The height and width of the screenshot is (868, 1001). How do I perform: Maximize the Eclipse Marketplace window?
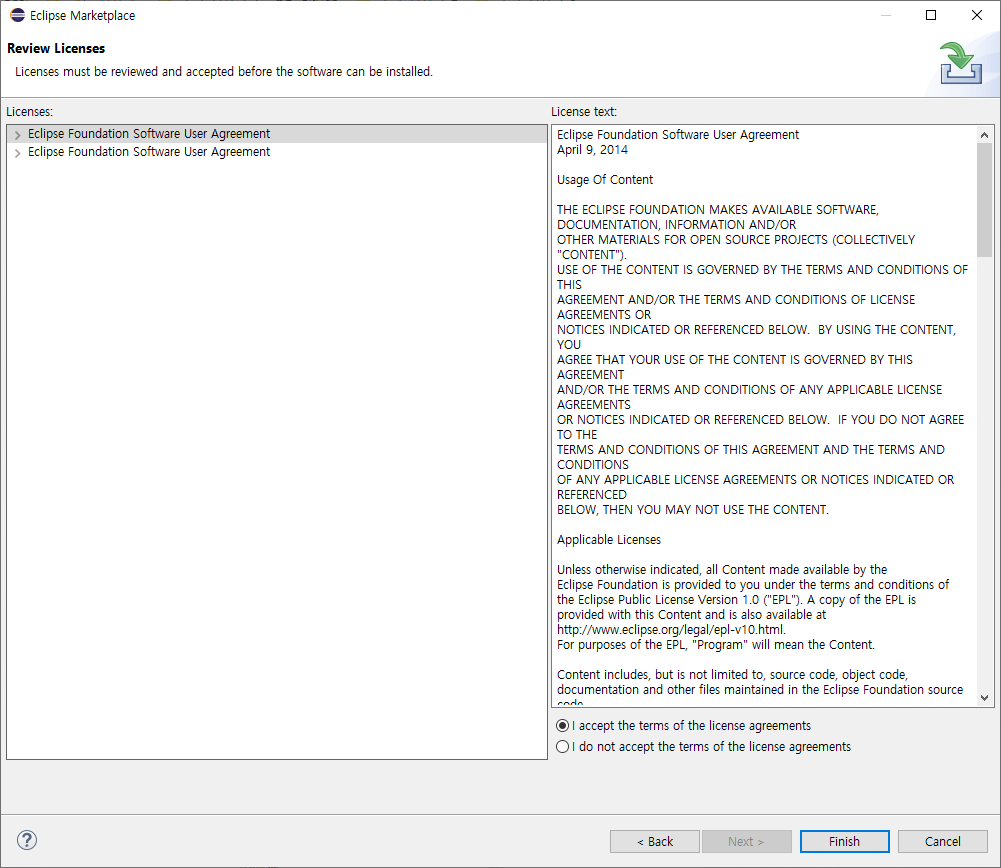click(931, 15)
